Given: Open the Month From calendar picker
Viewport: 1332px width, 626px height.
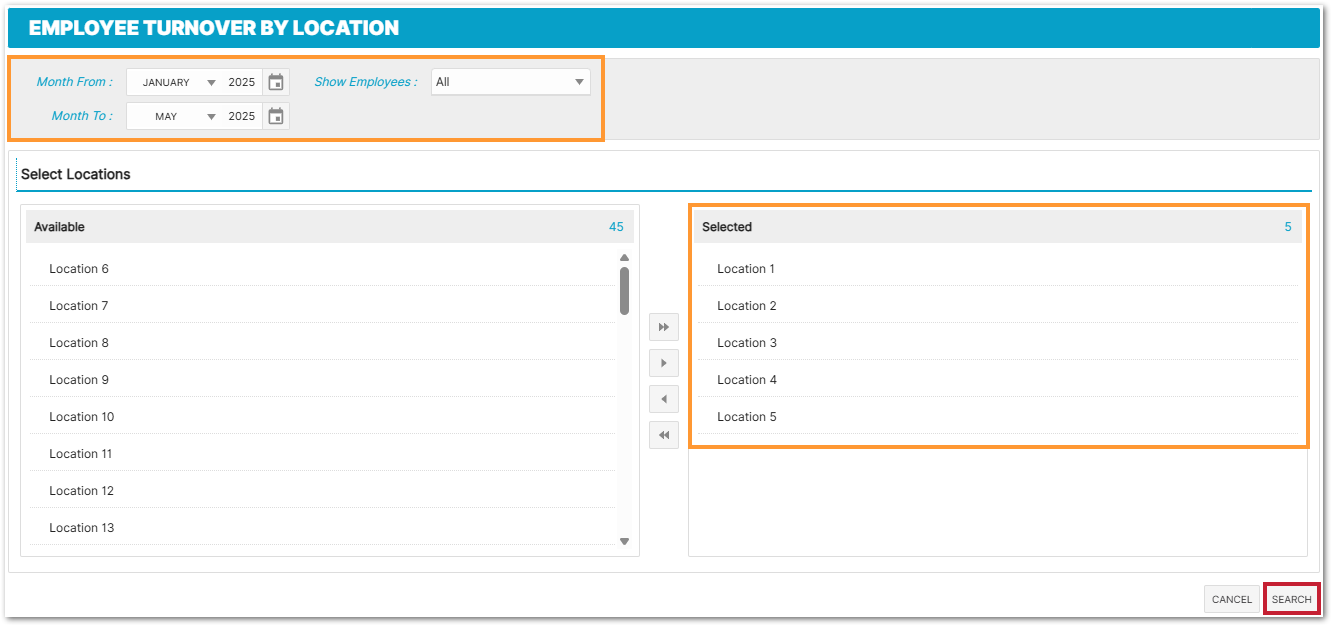Looking at the screenshot, I should 276,83.
